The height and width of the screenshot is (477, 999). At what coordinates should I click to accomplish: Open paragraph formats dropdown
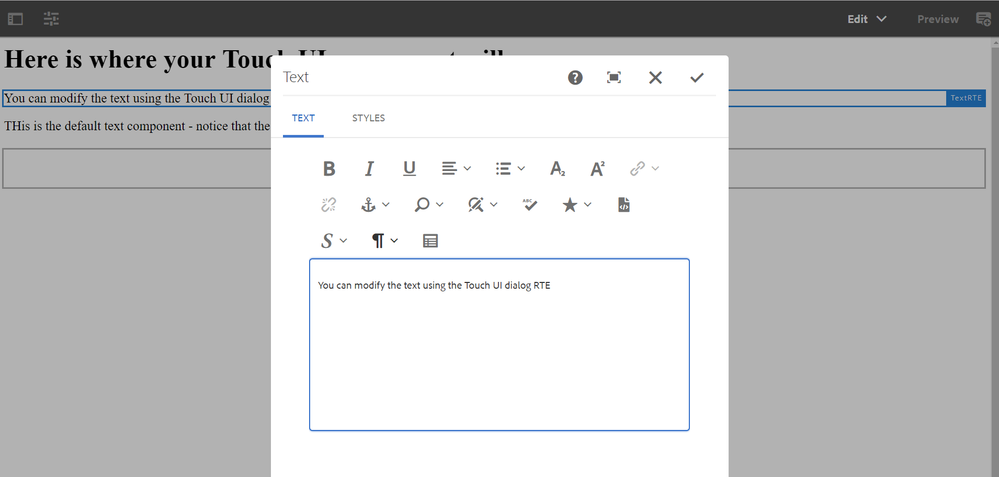click(385, 241)
